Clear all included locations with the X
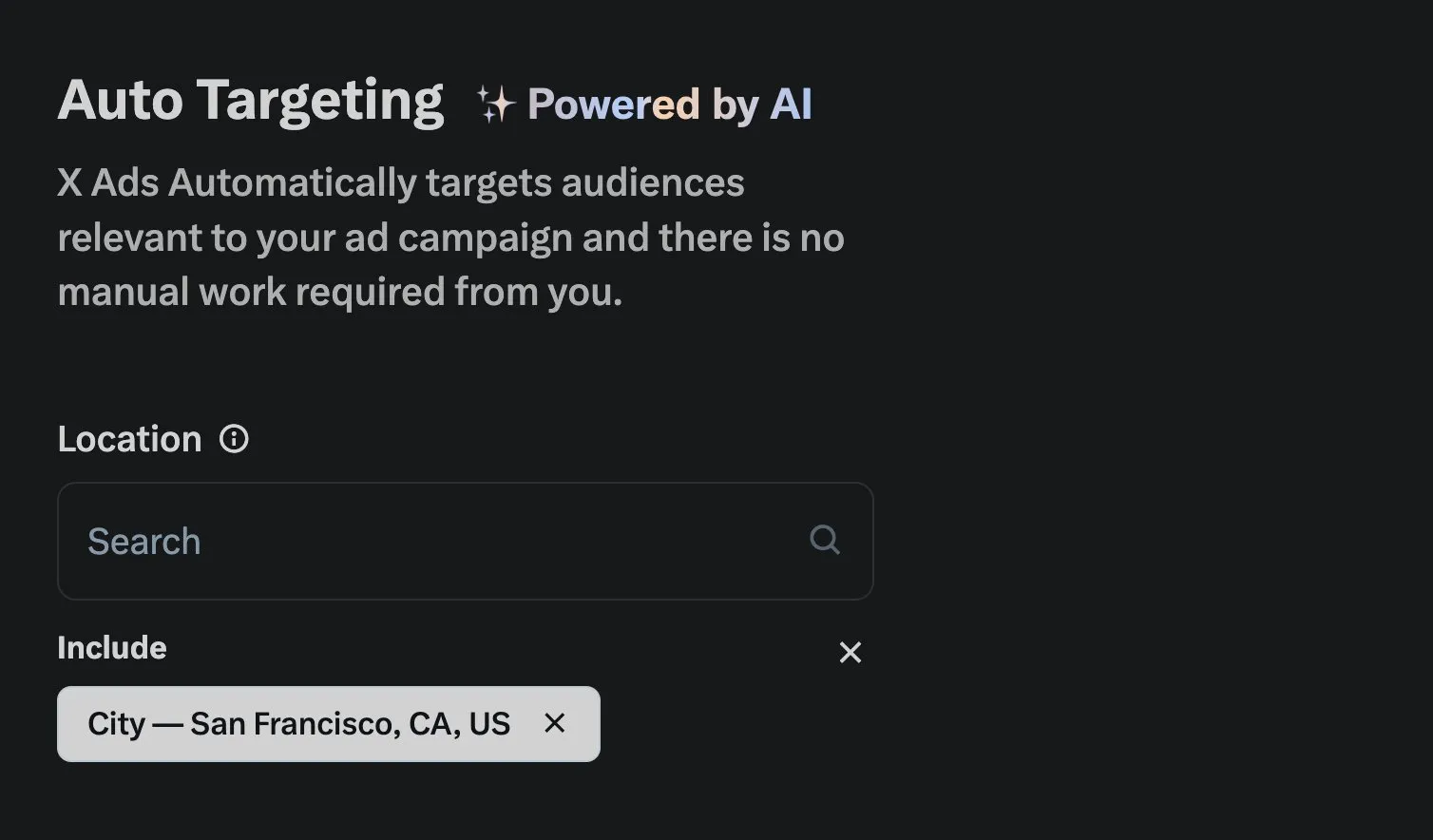 [x=850, y=652]
